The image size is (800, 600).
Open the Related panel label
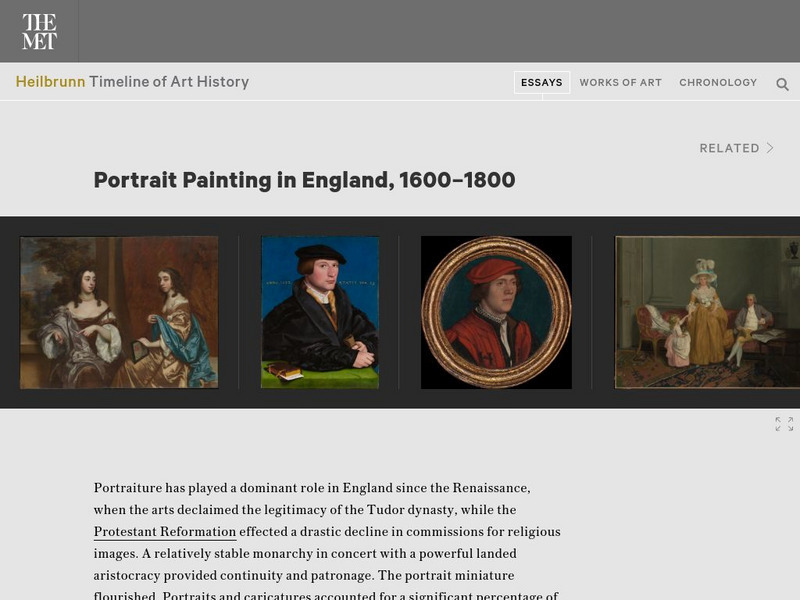(729, 148)
